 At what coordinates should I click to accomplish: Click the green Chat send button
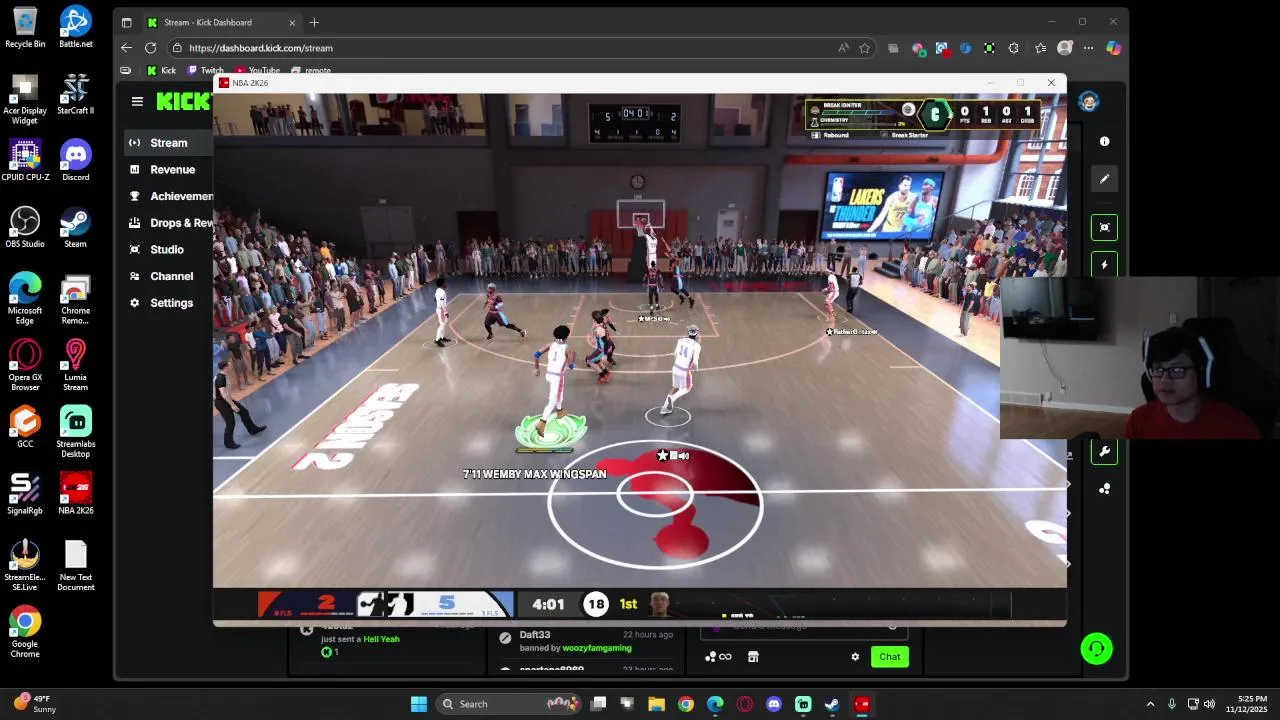pyautogui.click(x=889, y=657)
